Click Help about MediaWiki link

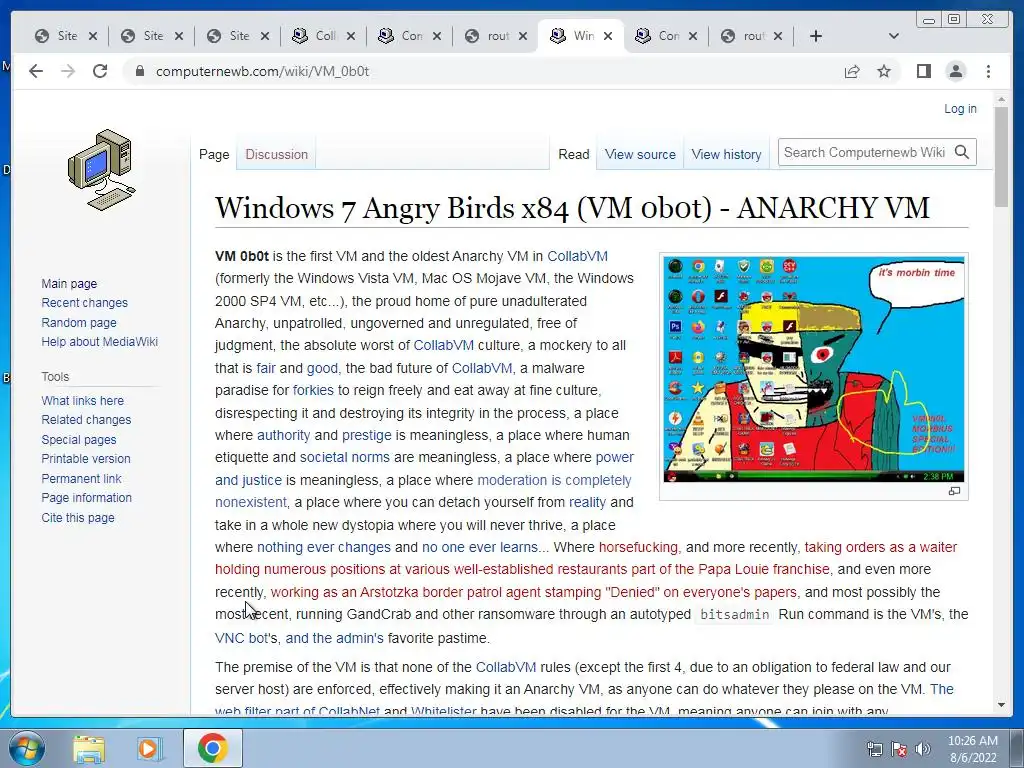tap(99, 342)
